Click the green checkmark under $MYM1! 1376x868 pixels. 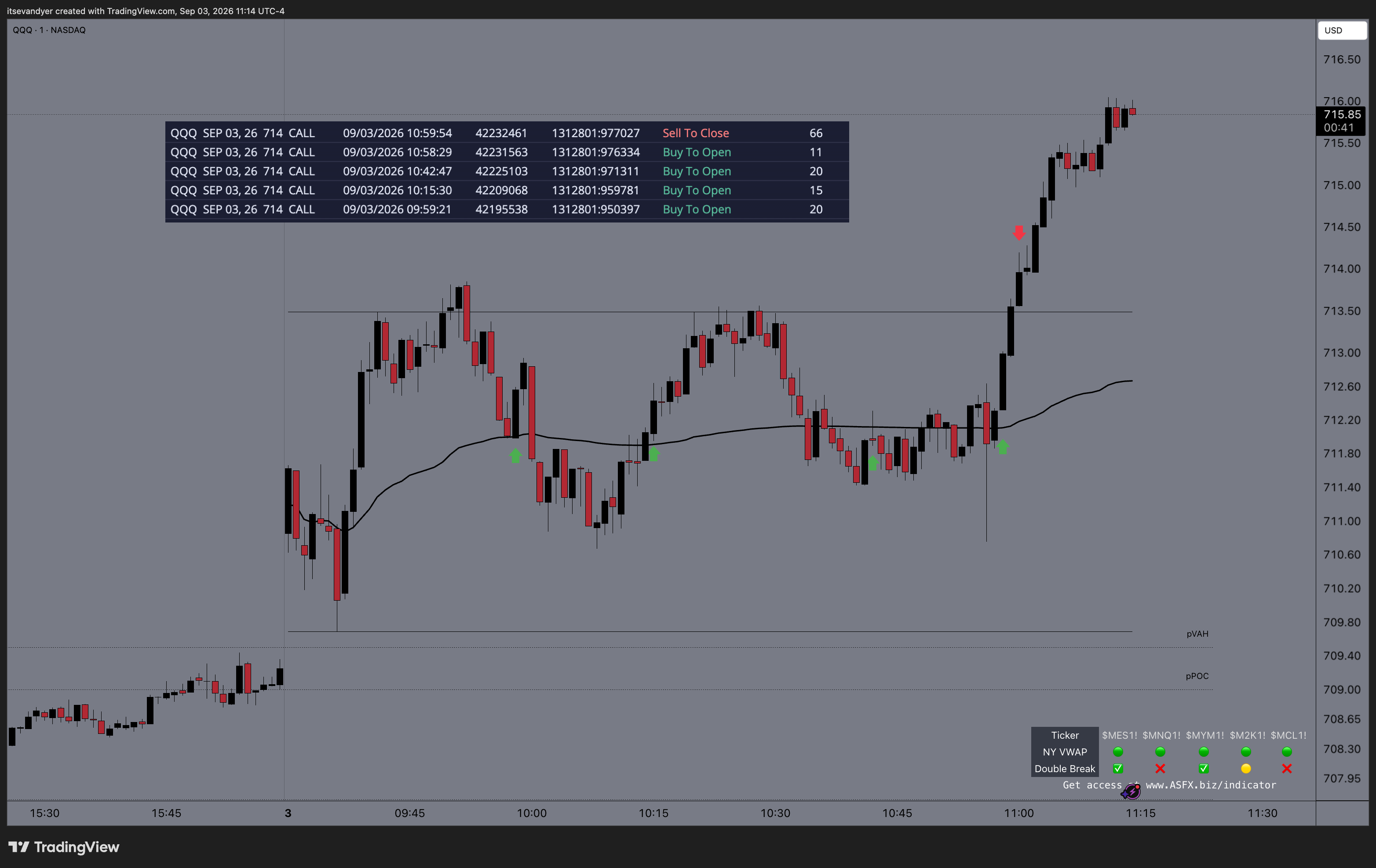pyautogui.click(x=1204, y=769)
